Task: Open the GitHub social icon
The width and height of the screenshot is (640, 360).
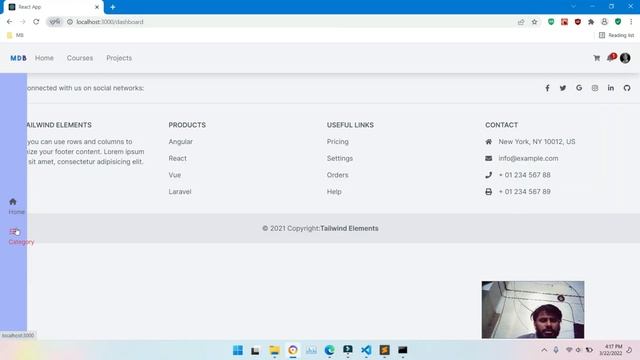Action: (x=627, y=88)
